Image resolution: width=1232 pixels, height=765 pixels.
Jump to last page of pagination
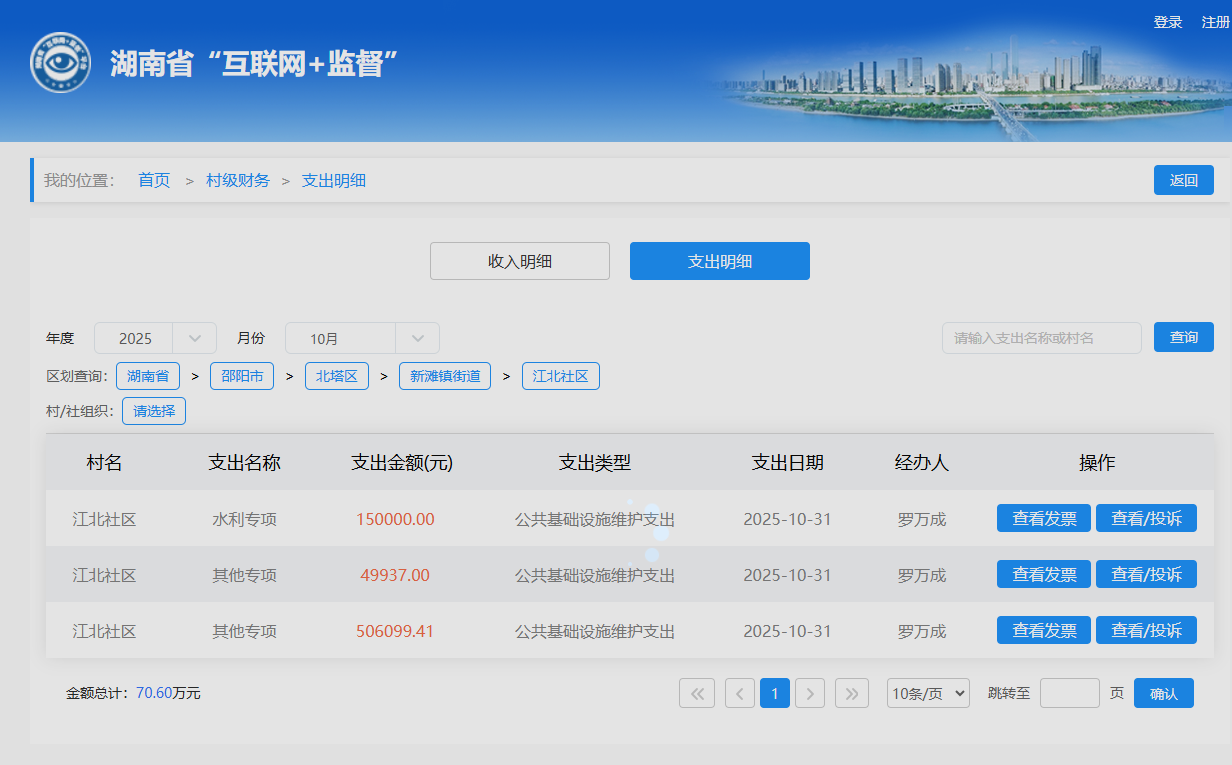pos(851,693)
